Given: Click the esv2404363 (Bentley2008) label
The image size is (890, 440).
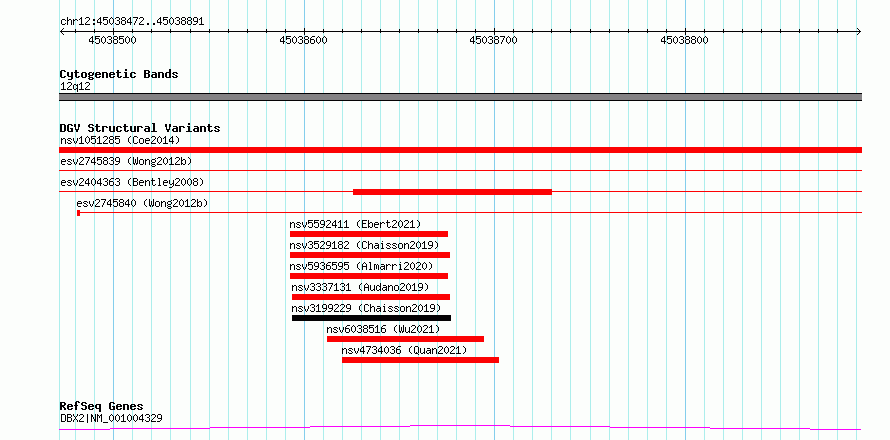Looking at the screenshot, I should [x=132, y=182].
